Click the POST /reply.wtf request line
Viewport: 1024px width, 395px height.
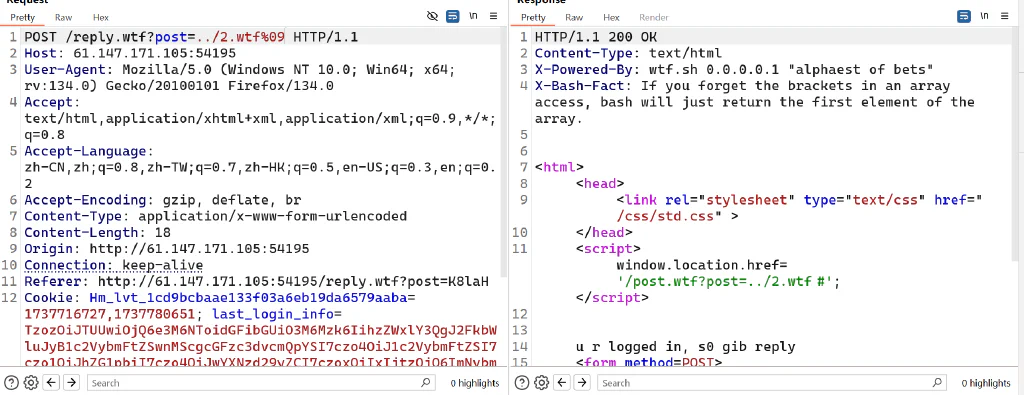point(191,37)
